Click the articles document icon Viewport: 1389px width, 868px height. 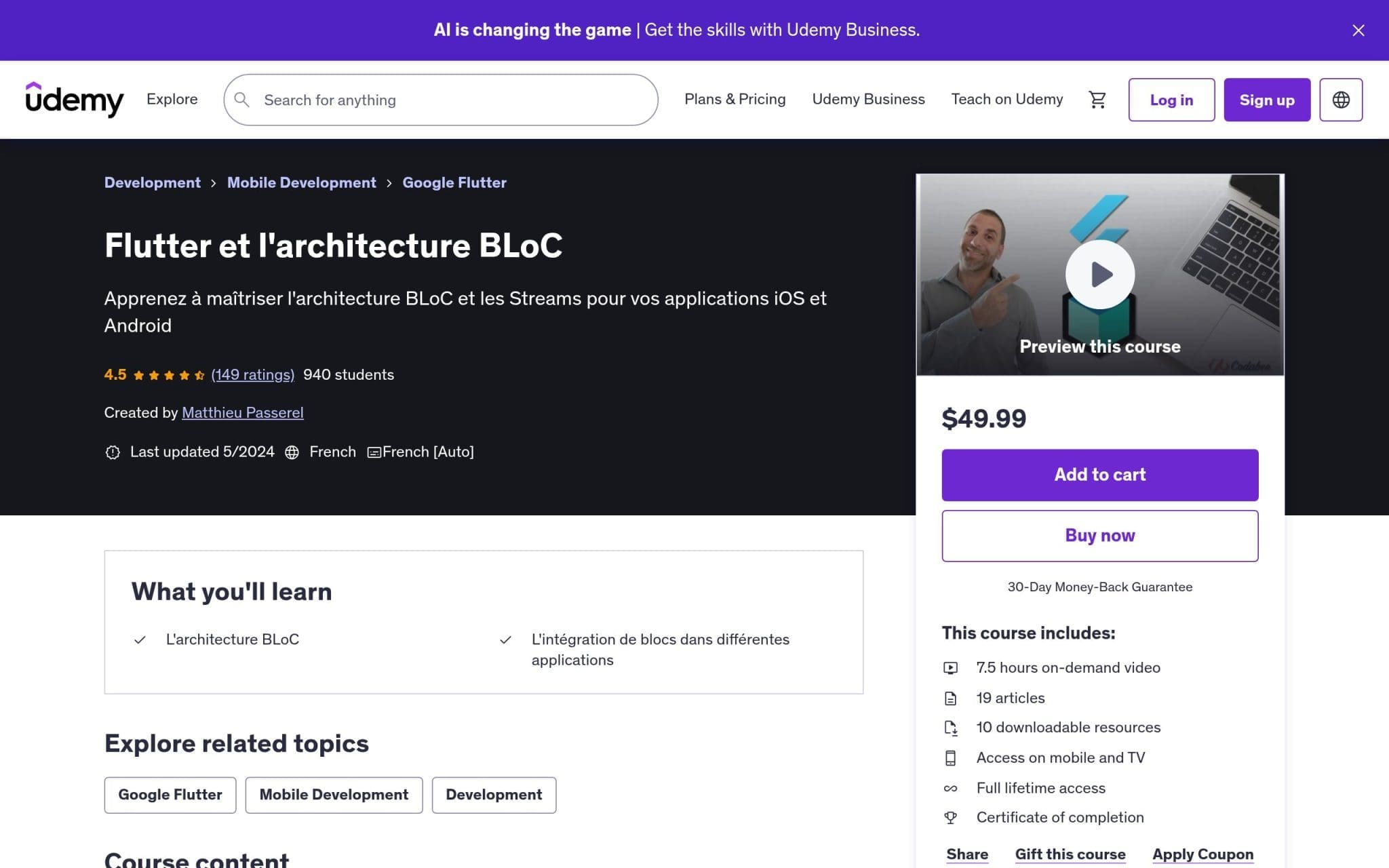tap(951, 698)
